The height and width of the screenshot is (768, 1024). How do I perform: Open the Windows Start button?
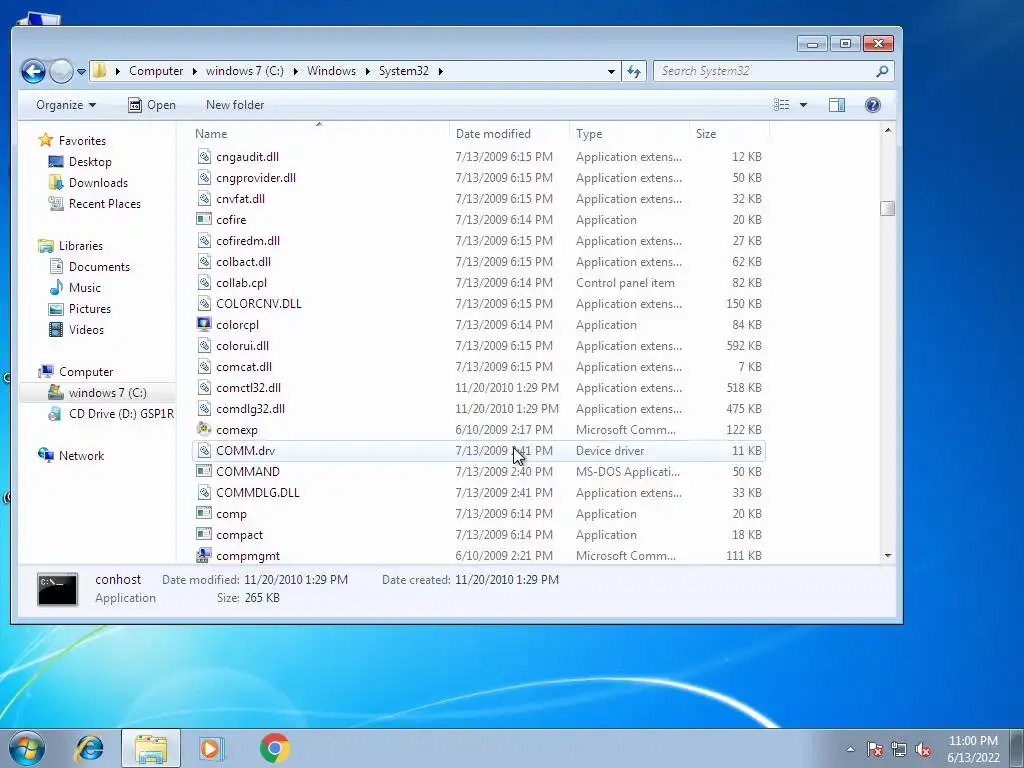pos(27,748)
